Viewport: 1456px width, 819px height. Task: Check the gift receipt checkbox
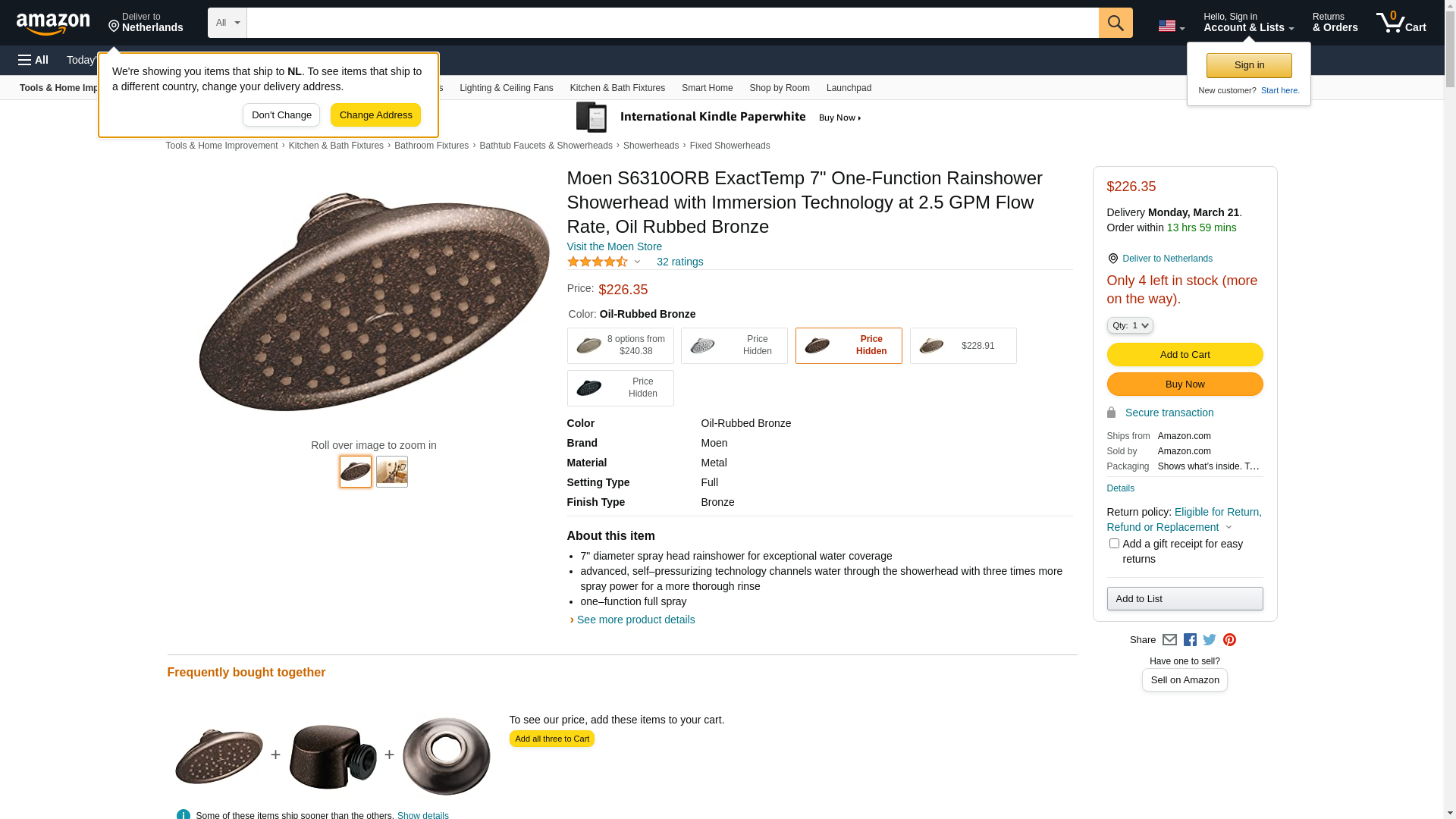[1114, 544]
